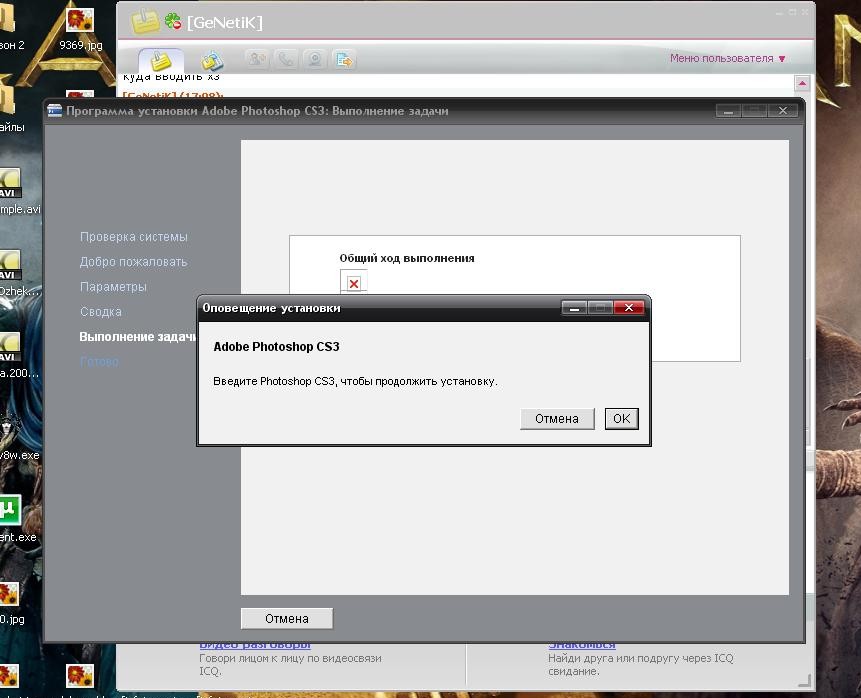Click the add contact icon in the ICQ toolbar
Viewport: 861px width, 698px height.
point(257,59)
